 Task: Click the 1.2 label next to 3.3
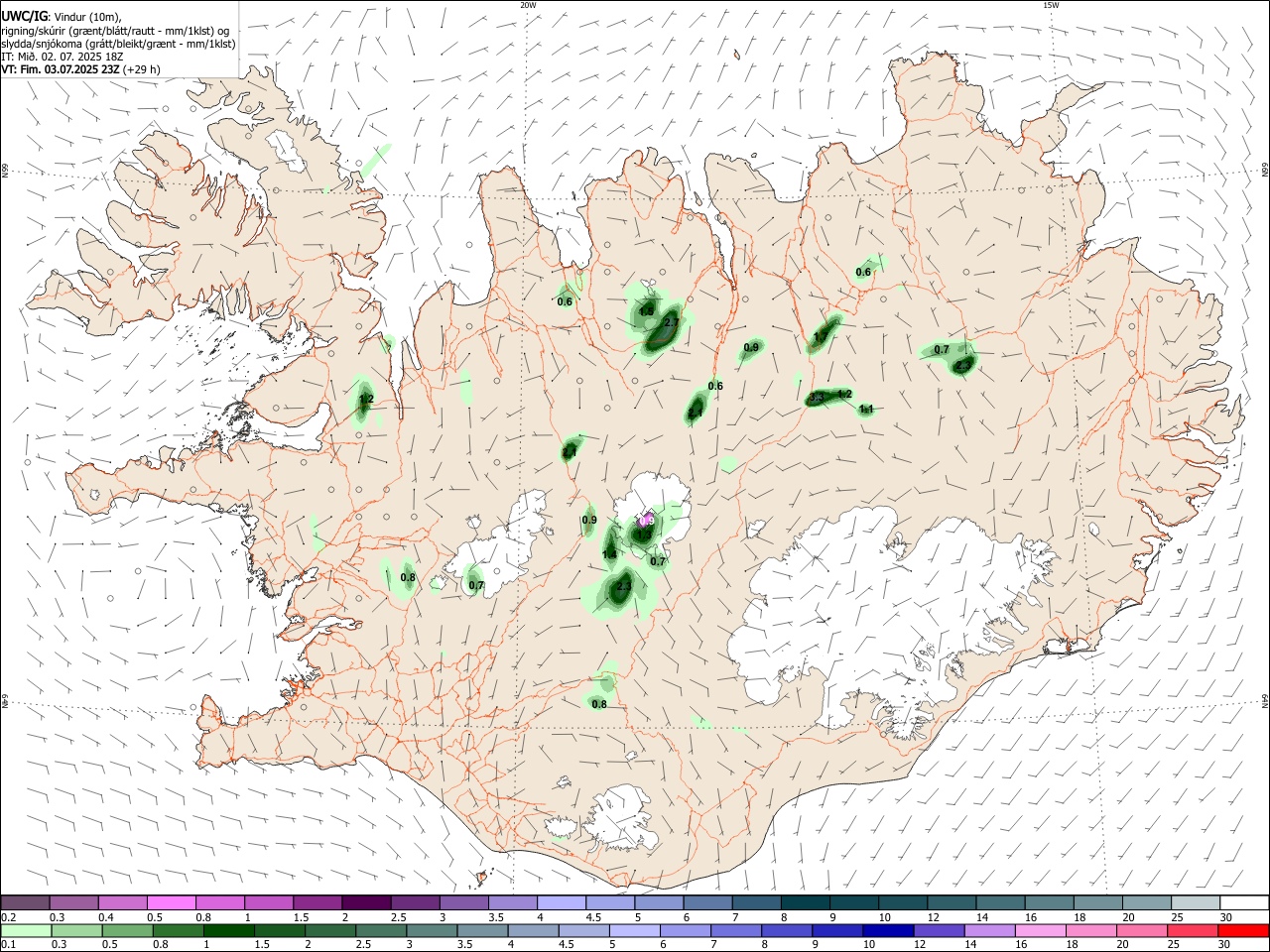(x=844, y=394)
